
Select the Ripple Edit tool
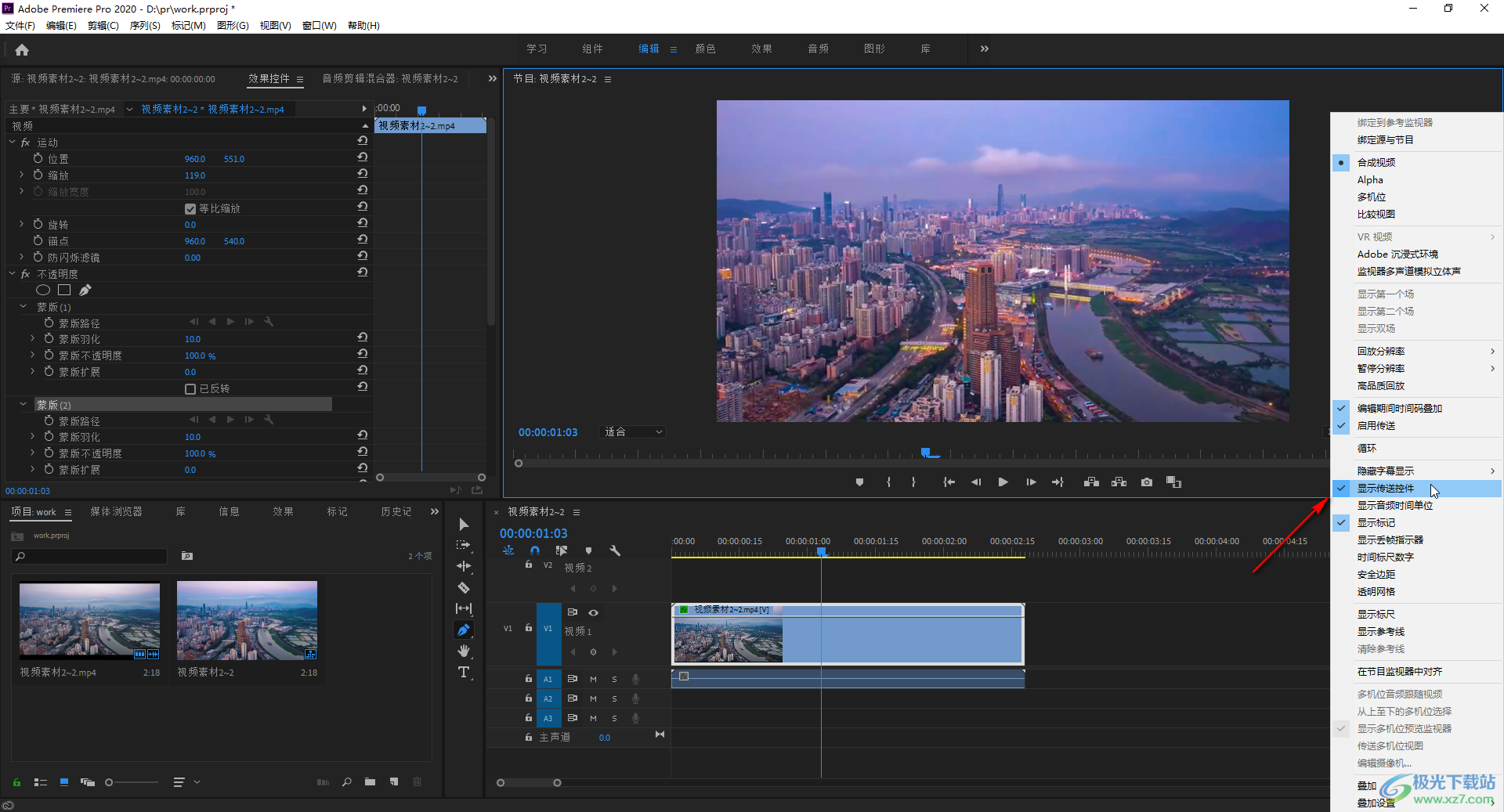pos(464,566)
